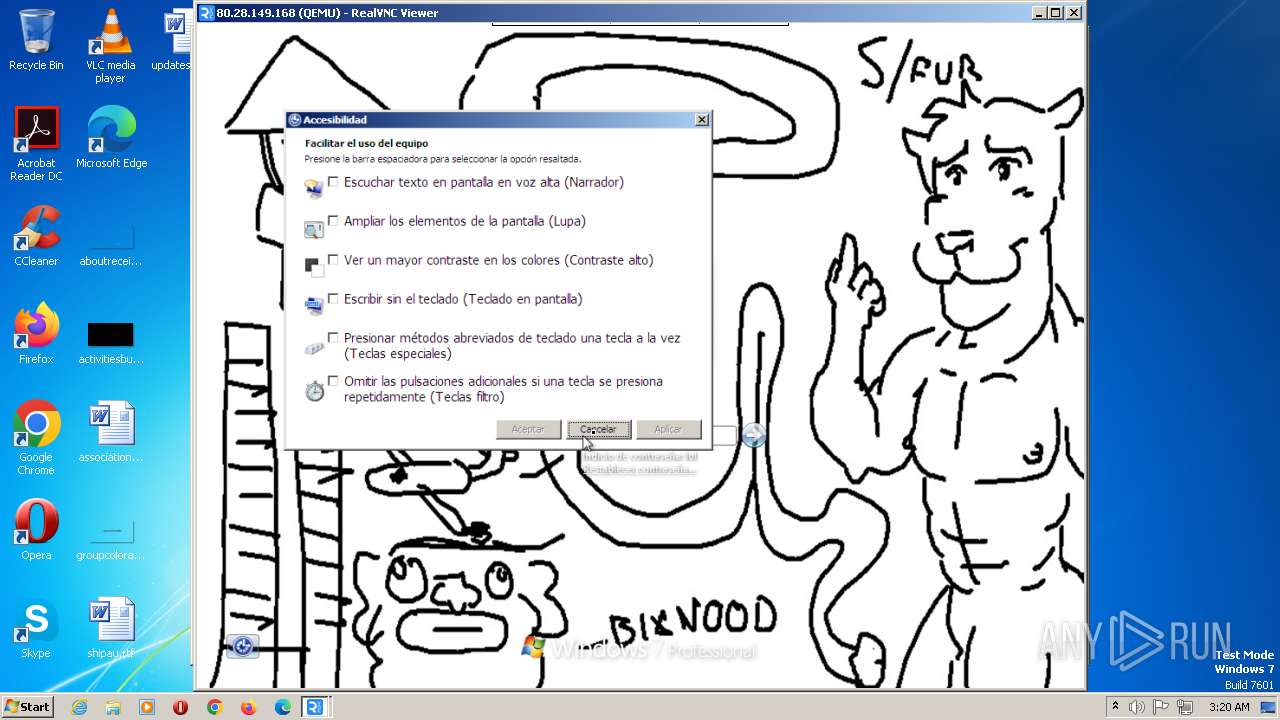Screen dimensions: 1280x720
Task: Select the association document on desktop
Action: coord(110,433)
